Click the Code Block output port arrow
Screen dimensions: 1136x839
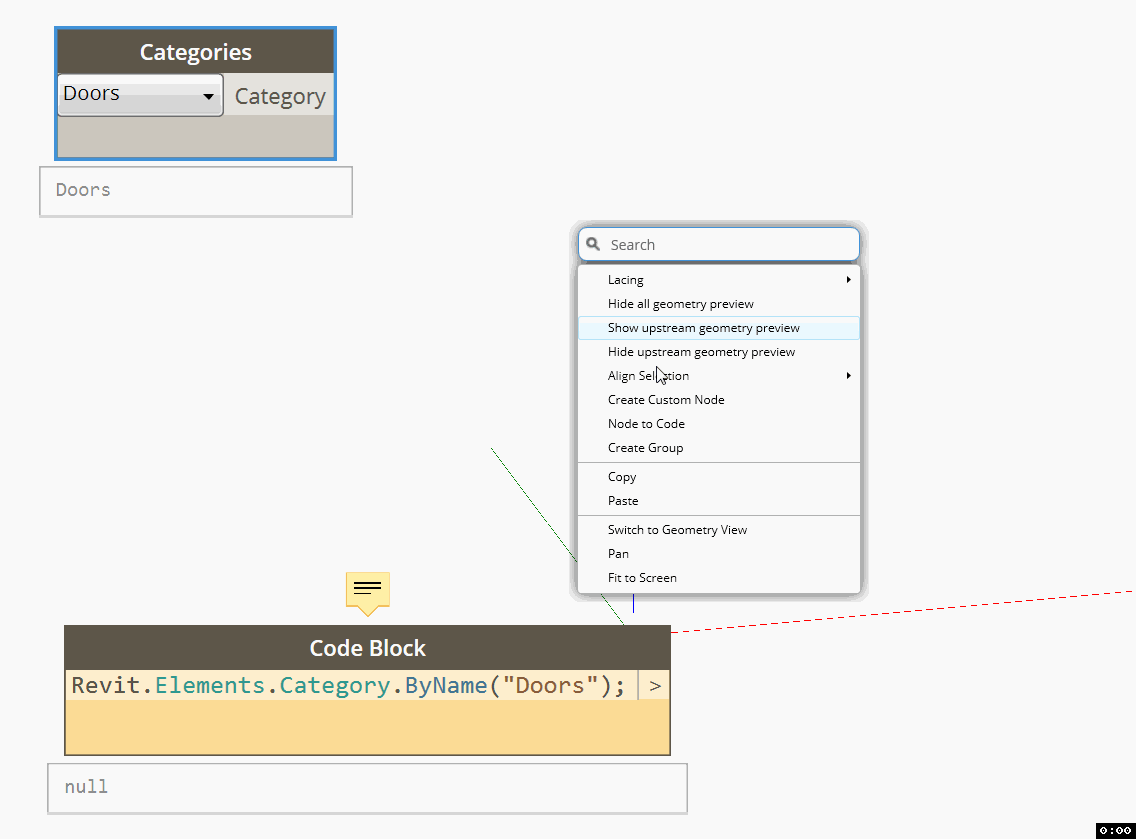pos(655,685)
